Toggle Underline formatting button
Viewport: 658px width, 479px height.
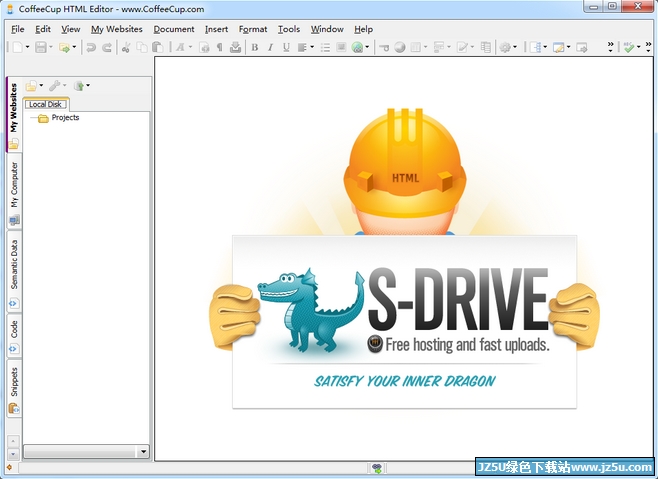click(x=286, y=47)
